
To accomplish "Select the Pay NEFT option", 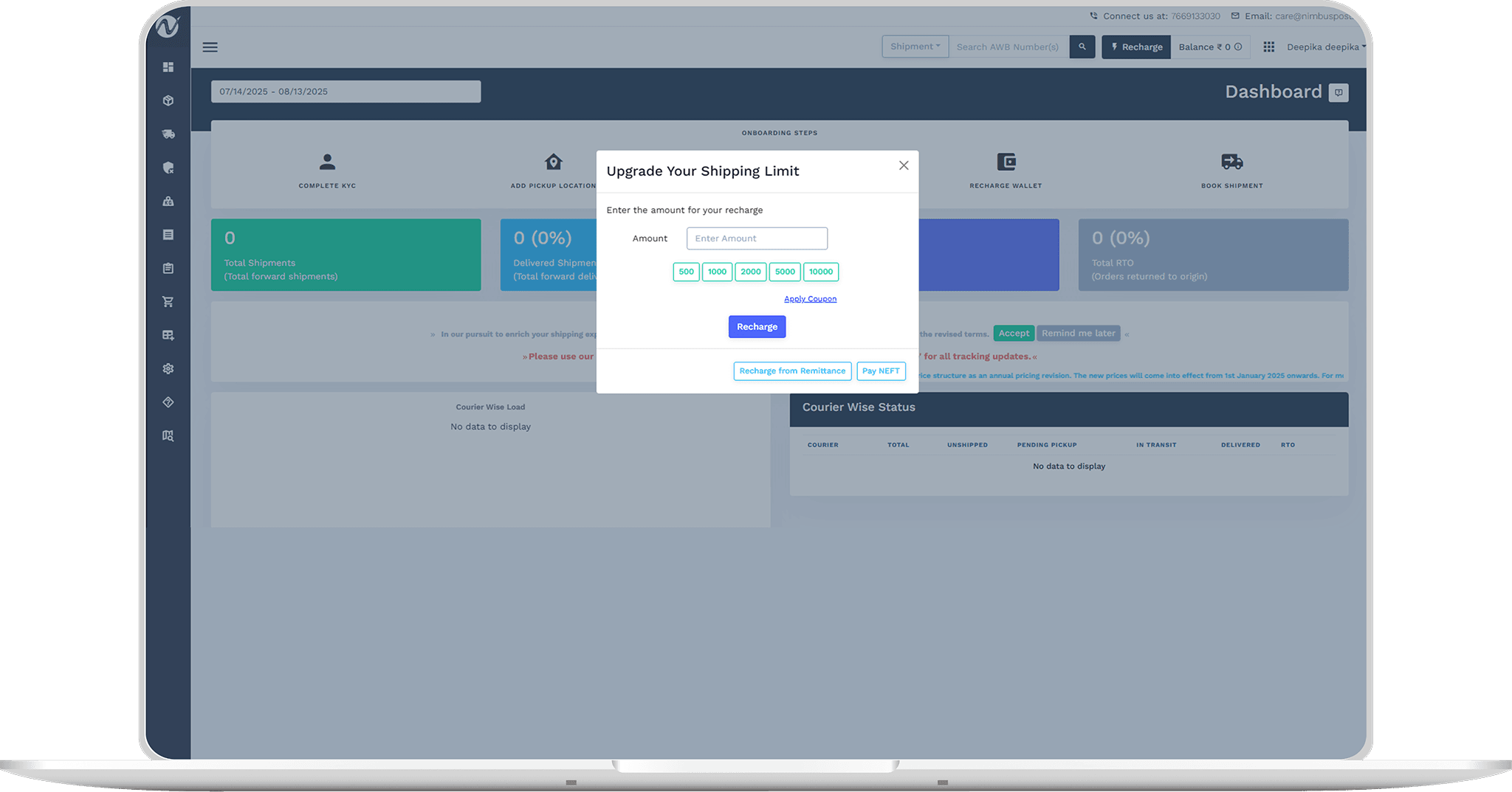I will (x=881, y=371).
